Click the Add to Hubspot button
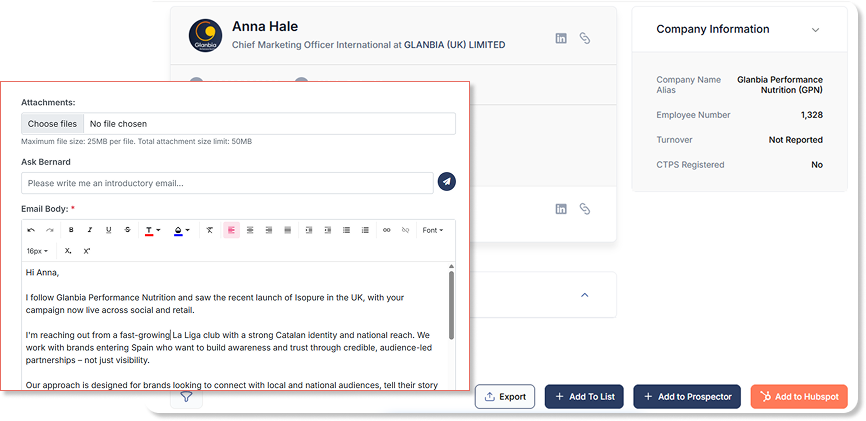The image size is (866, 421). pyautogui.click(x=799, y=397)
